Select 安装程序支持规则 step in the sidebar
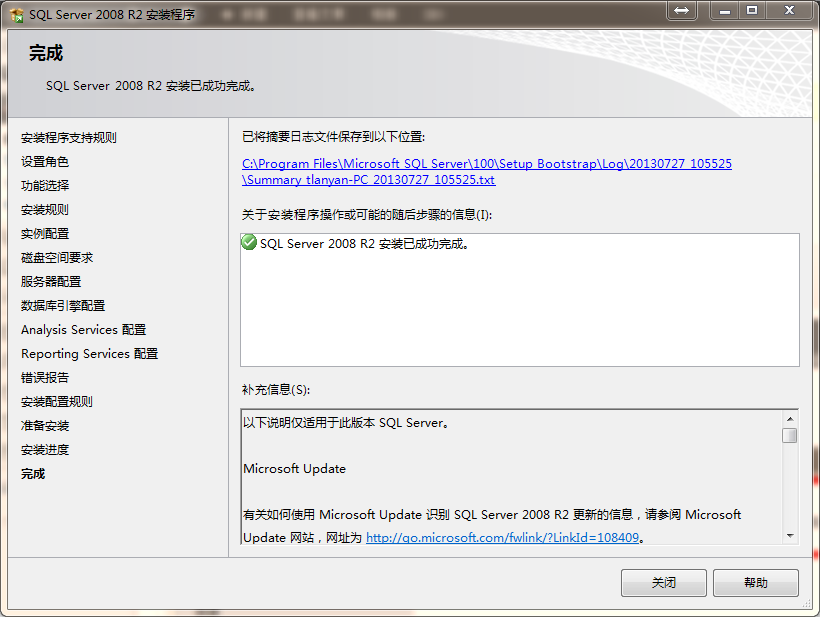The height and width of the screenshot is (617, 820). [x=69, y=138]
